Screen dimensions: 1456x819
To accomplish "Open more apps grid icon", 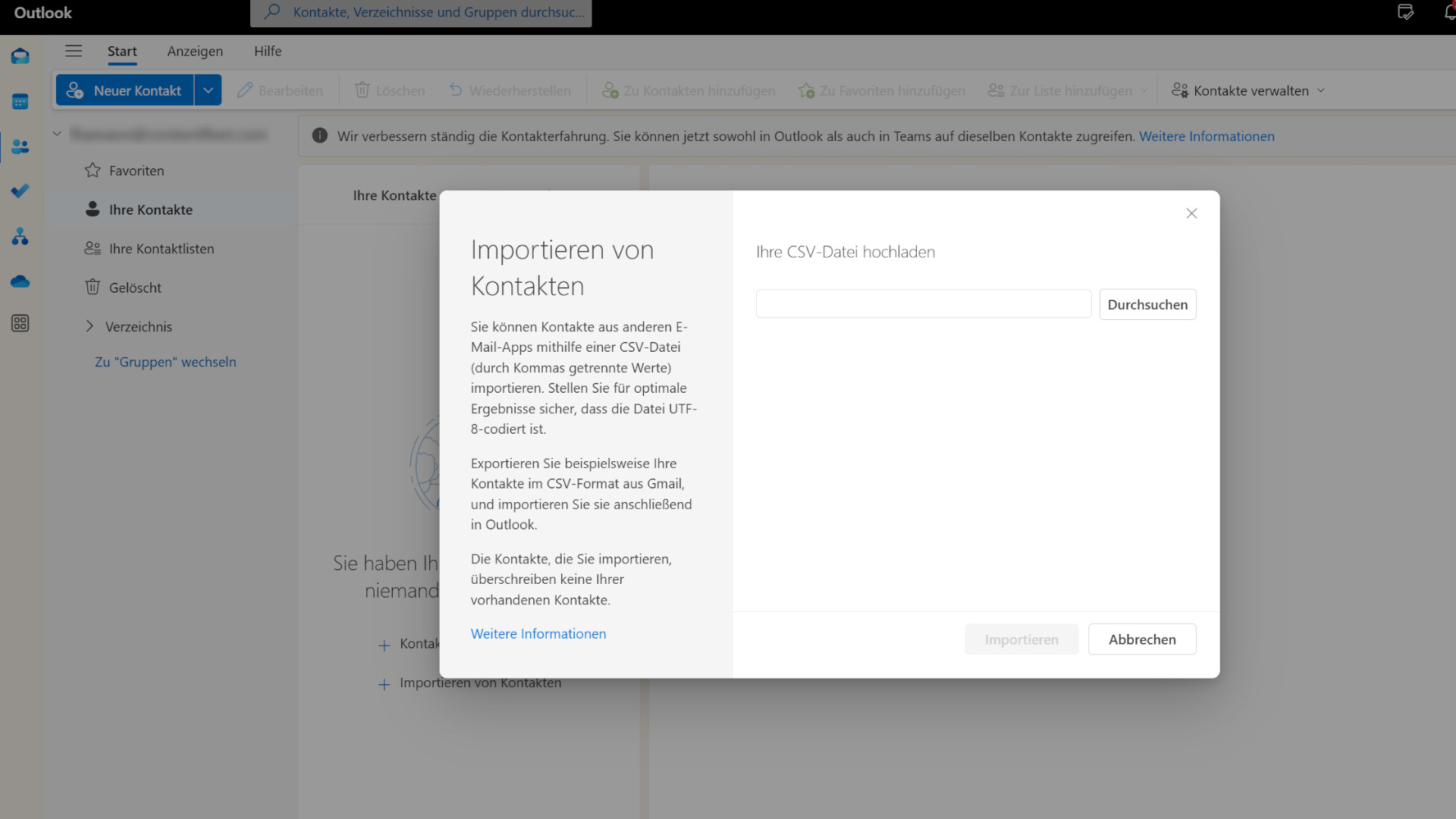I will pos(20,323).
